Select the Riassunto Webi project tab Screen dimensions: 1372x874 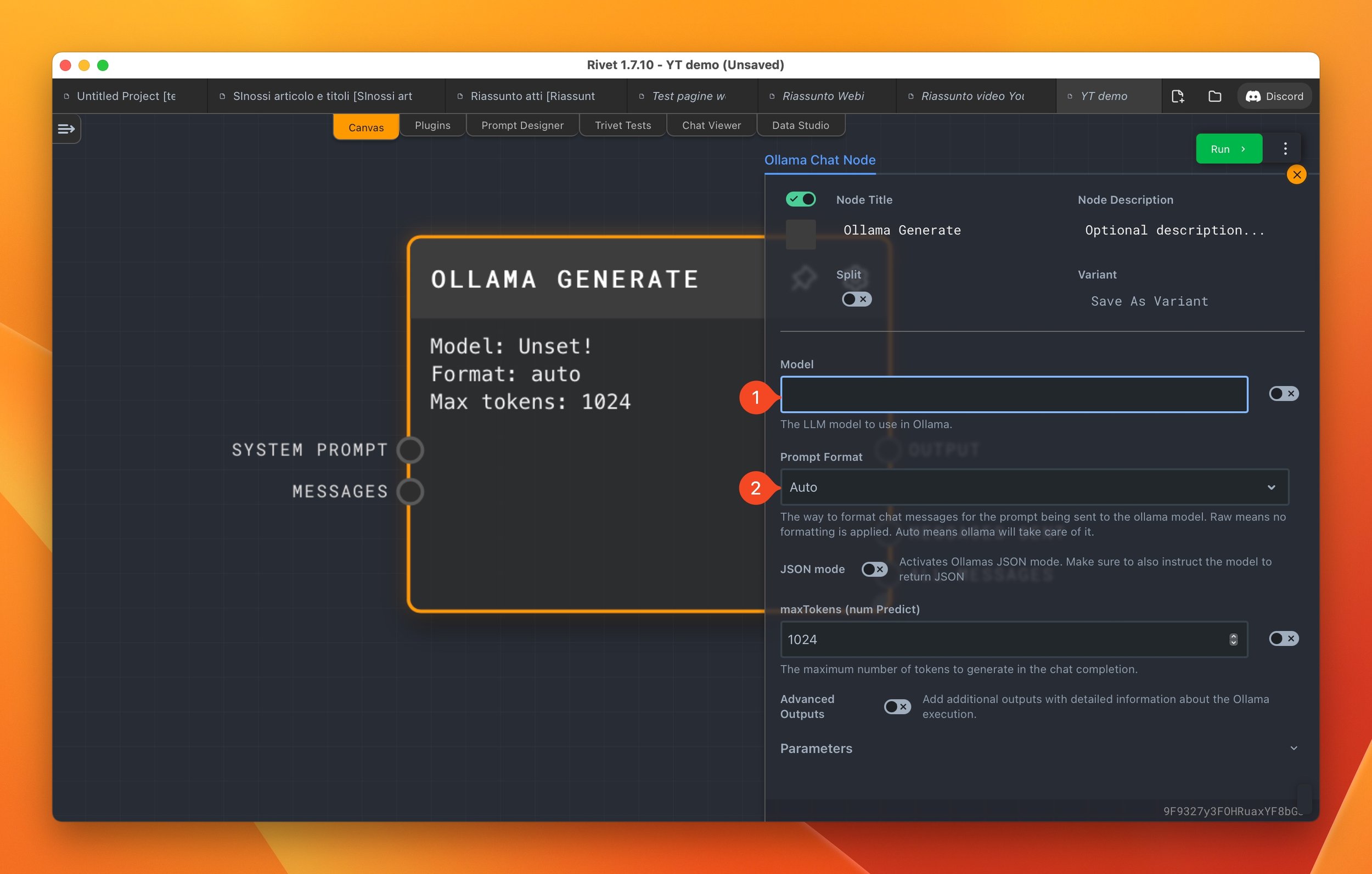tap(826, 97)
